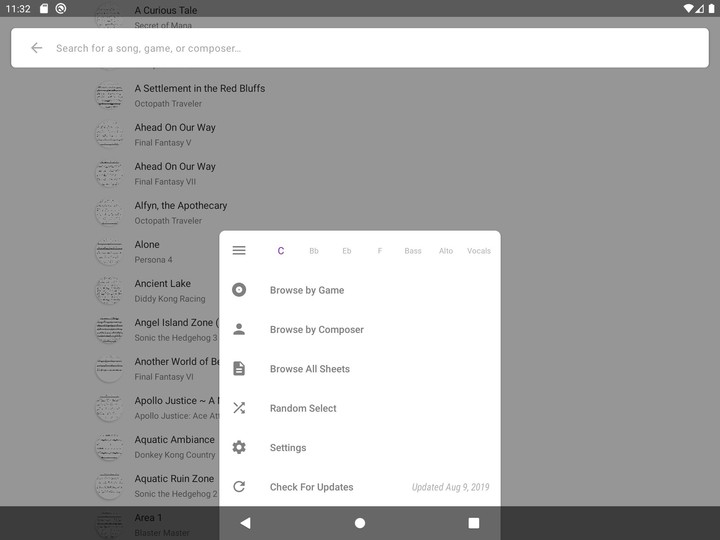Choose the Eb transposition option
720x540 pixels.
347,251
